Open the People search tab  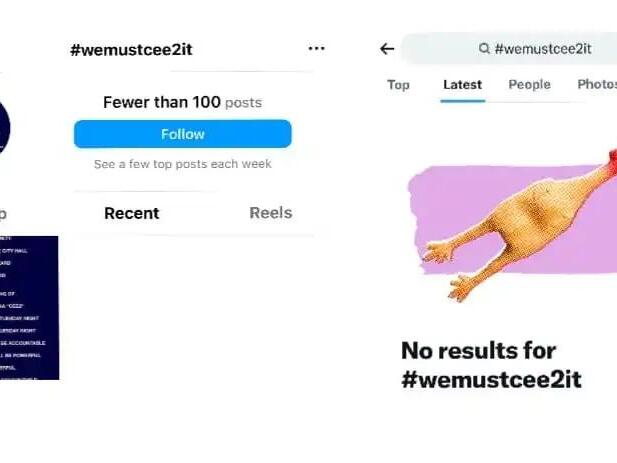(x=529, y=84)
